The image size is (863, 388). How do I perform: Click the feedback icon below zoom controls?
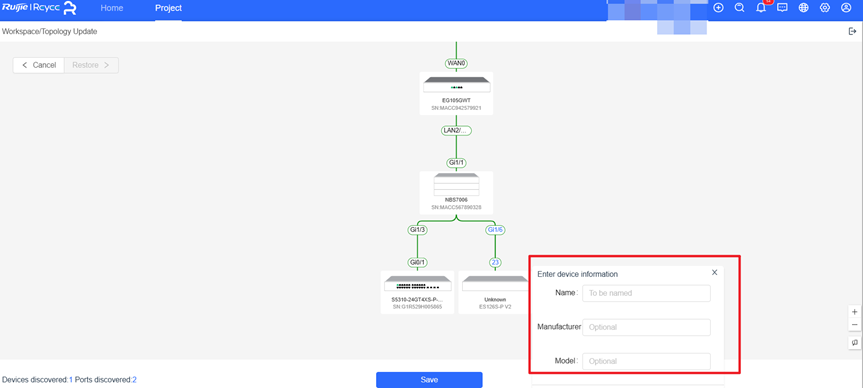pyautogui.click(x=854, y=342)
